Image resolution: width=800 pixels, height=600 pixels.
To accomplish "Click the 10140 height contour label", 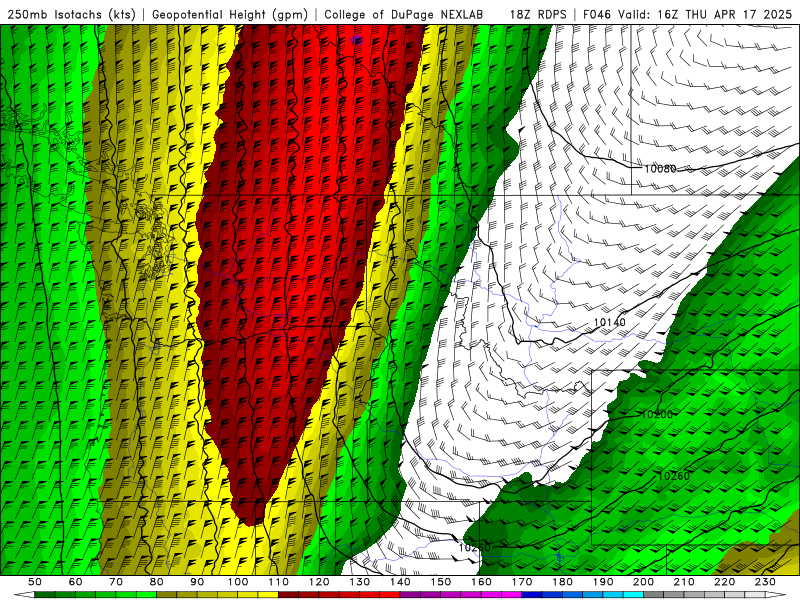I will click(x=610, y=322).
